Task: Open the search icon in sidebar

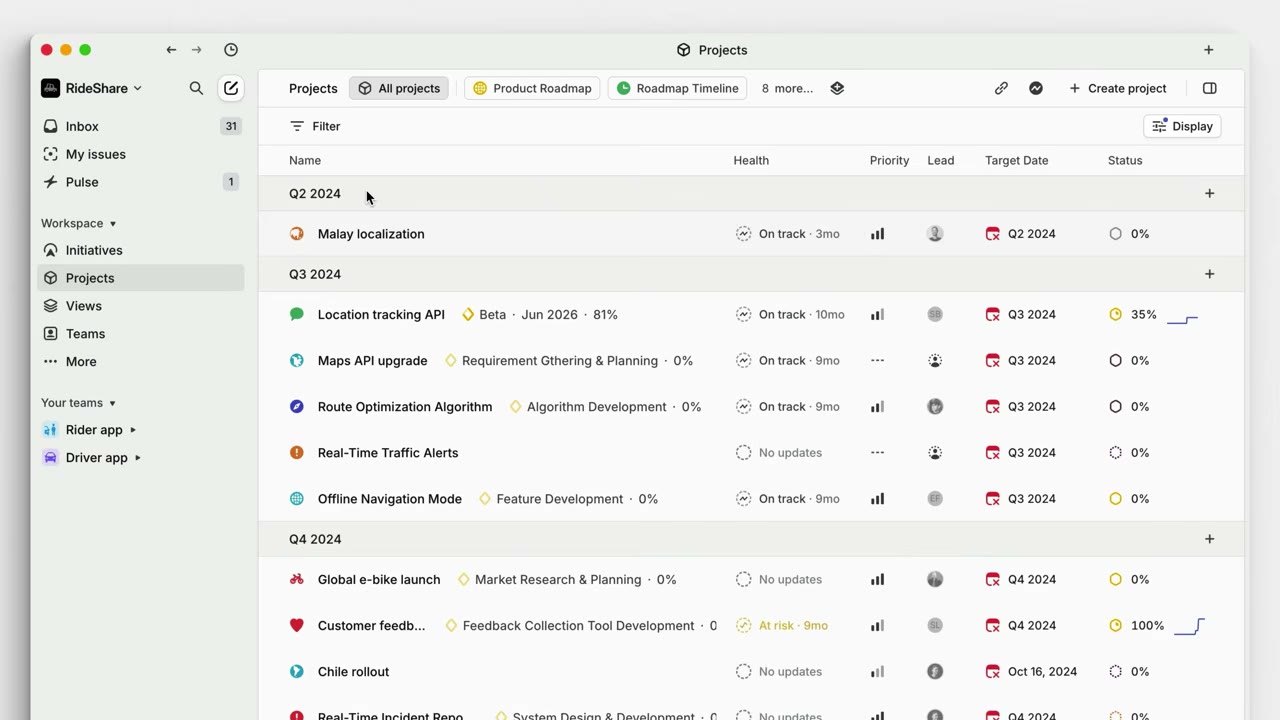Action: point(196,88)
